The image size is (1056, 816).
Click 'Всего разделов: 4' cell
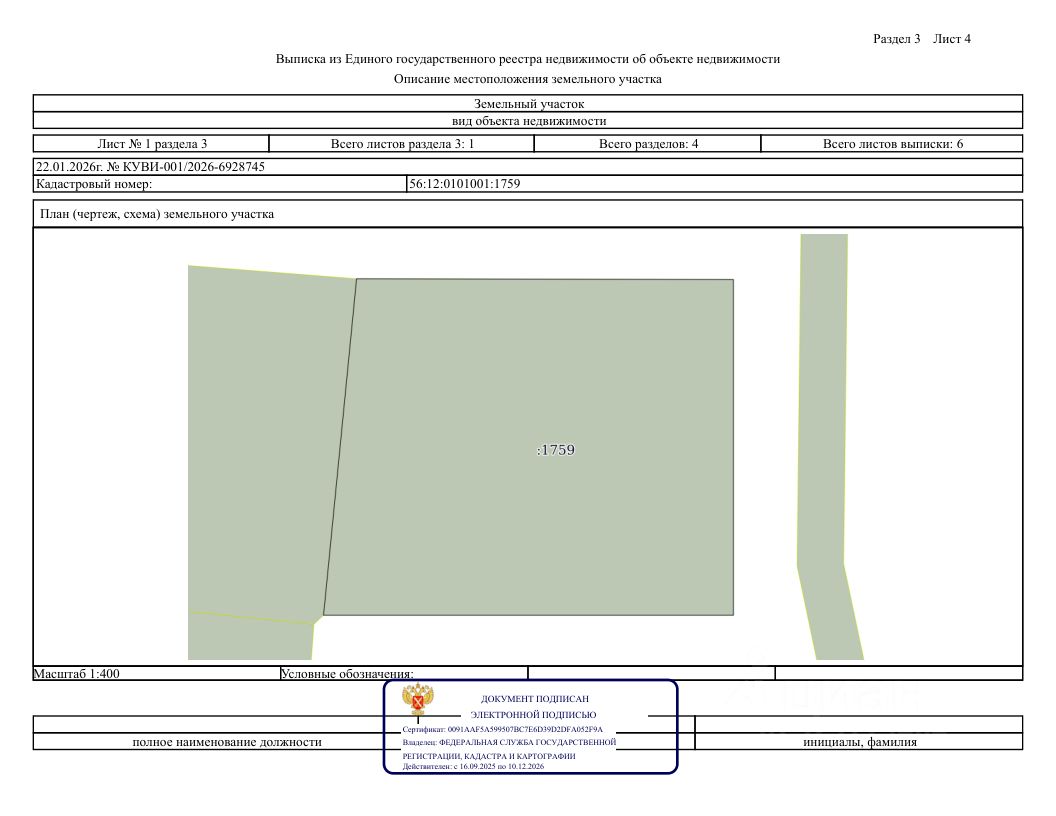(648, 143)
